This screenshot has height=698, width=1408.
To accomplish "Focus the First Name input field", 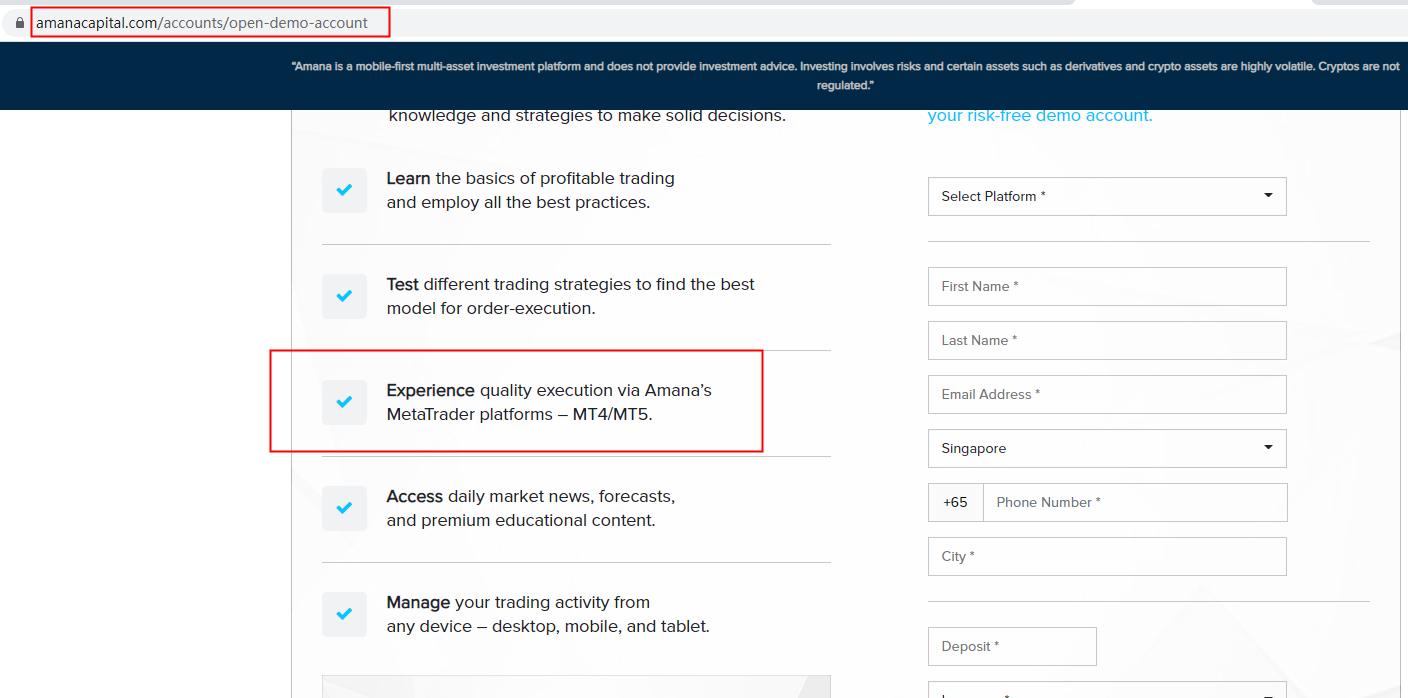I will tap(1106, 286).
